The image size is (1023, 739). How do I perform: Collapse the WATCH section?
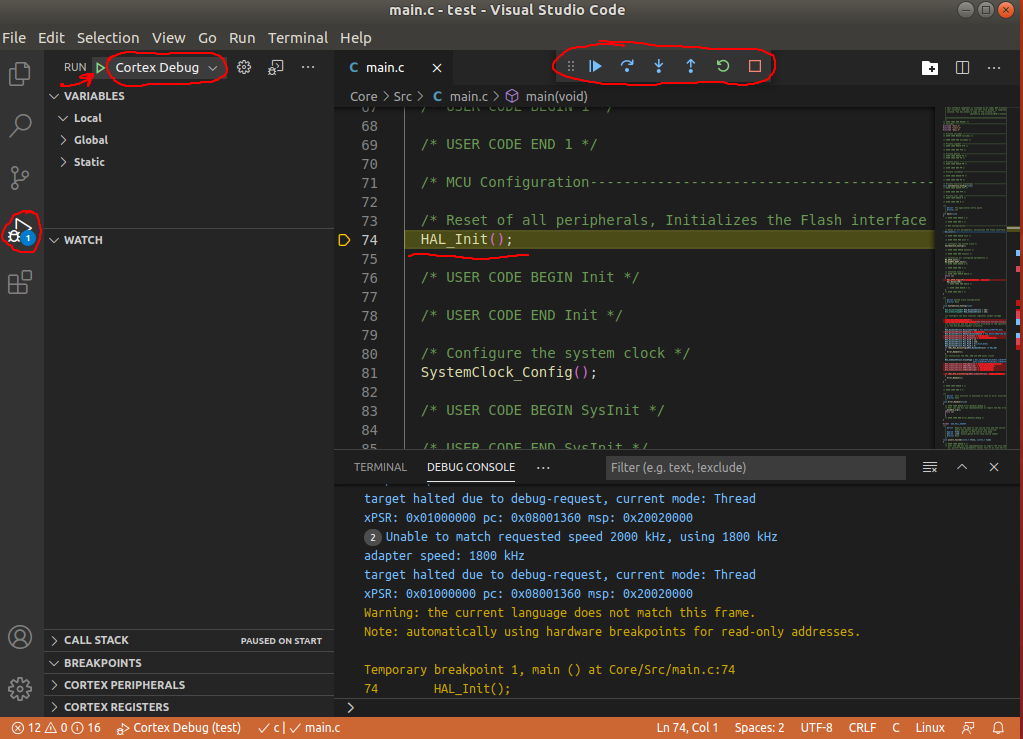tap(189, 240)
